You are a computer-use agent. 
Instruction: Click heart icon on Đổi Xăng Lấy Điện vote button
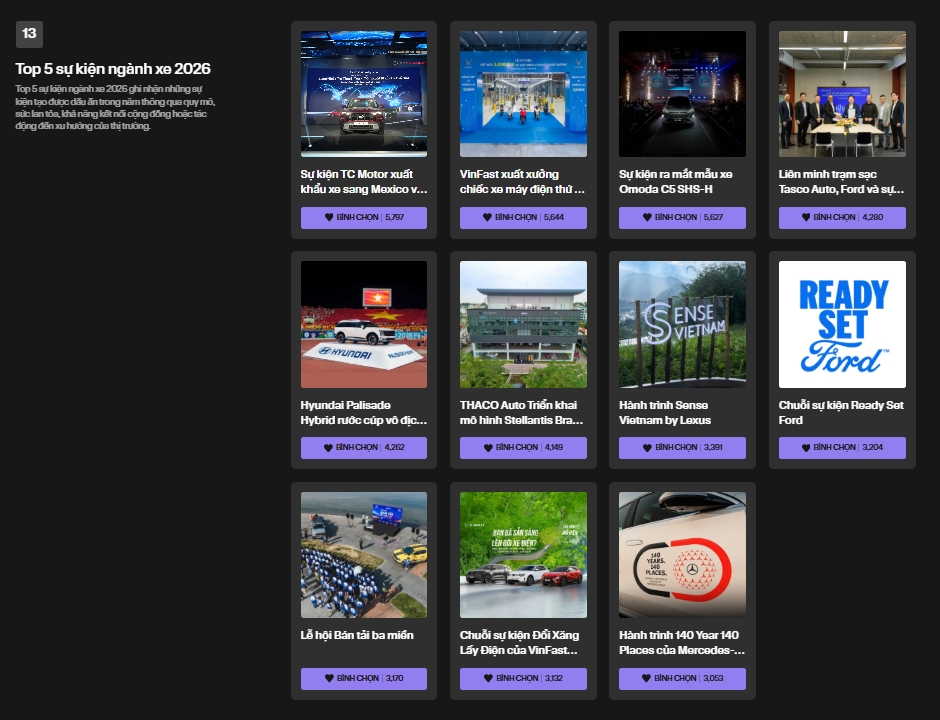[488, 678]
